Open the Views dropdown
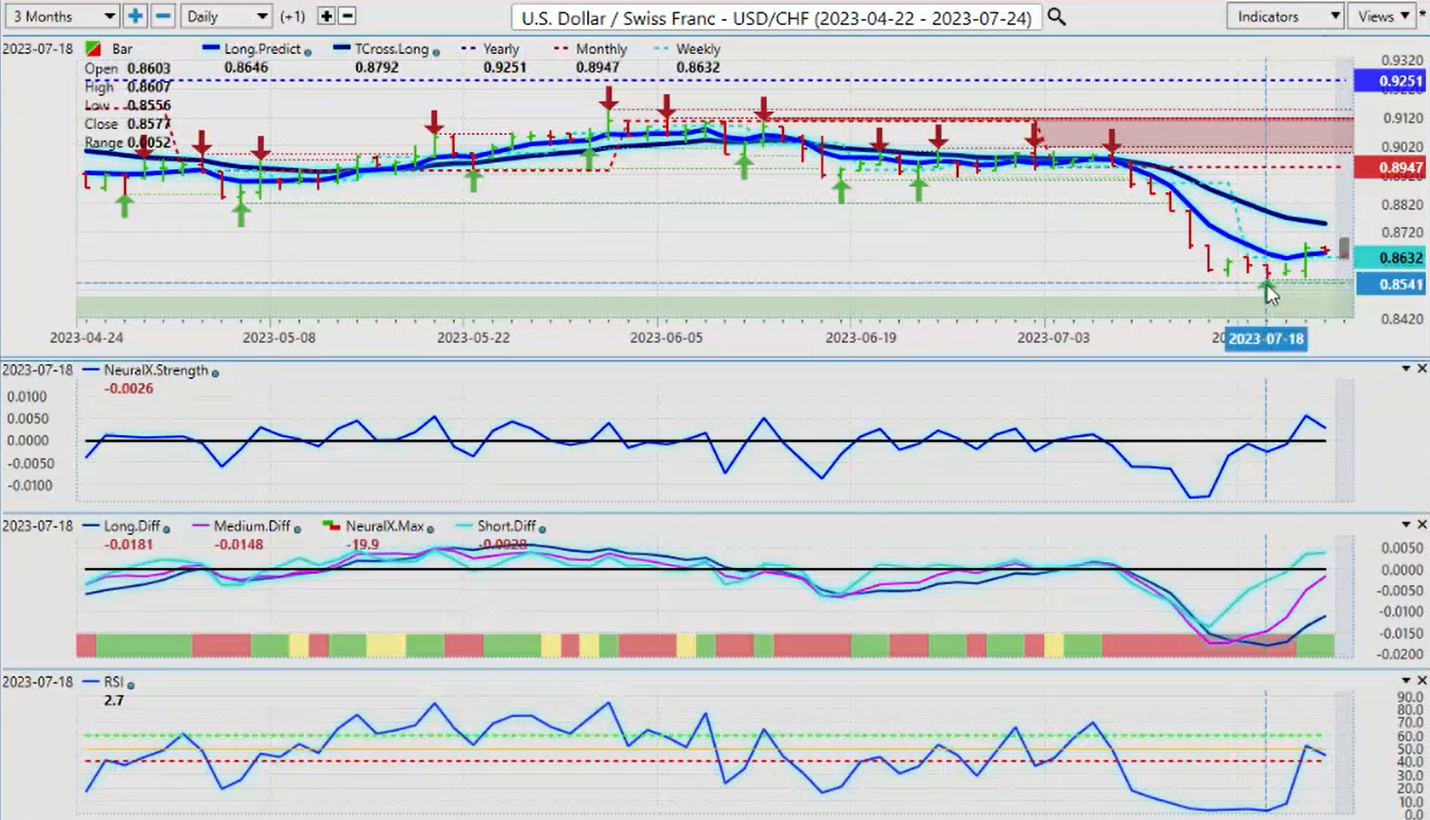The width and height of the screenshot is (1430, 820). 1381,16
